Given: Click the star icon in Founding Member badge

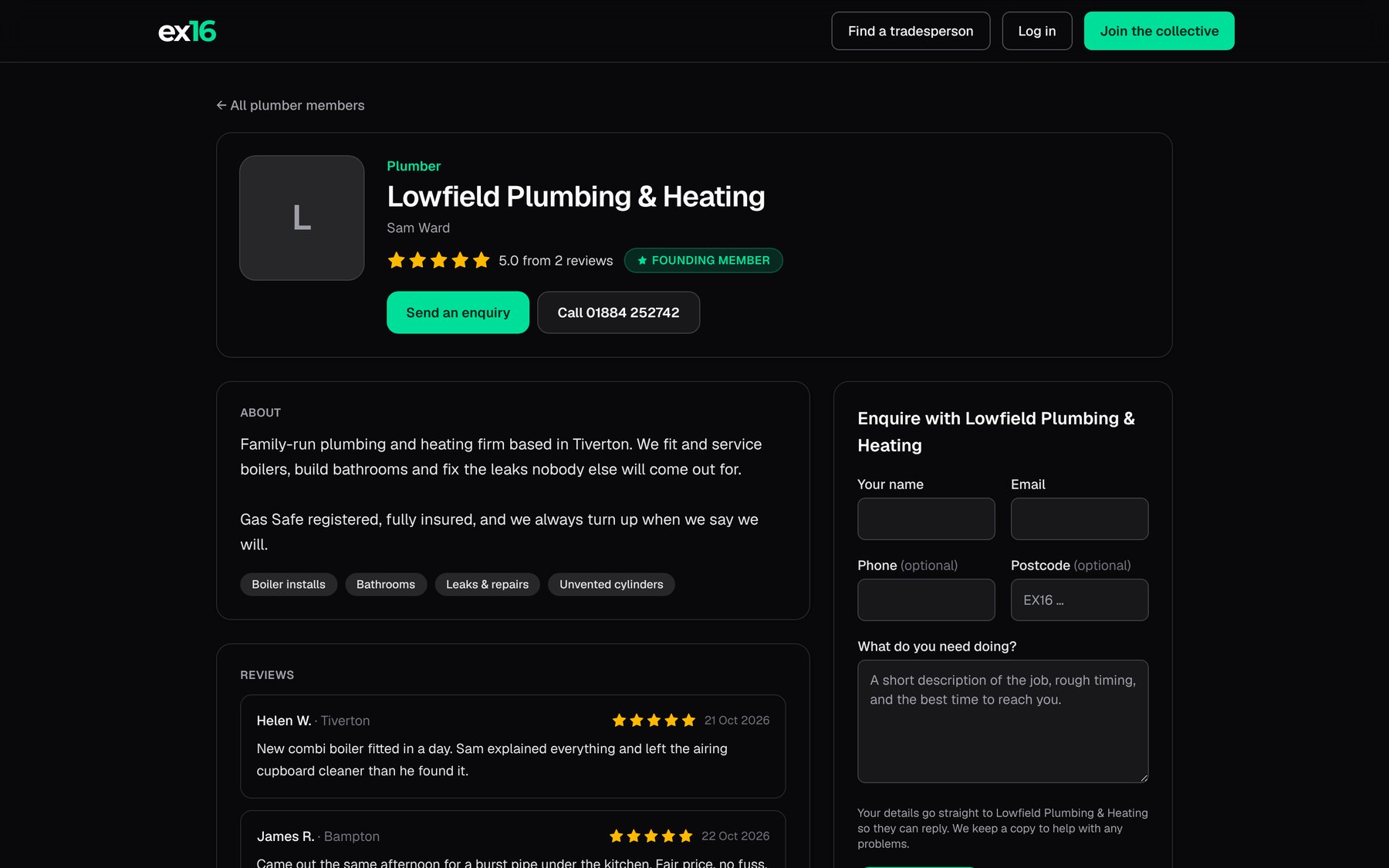Looking at the screenshot, I should (x=642, y=261).
